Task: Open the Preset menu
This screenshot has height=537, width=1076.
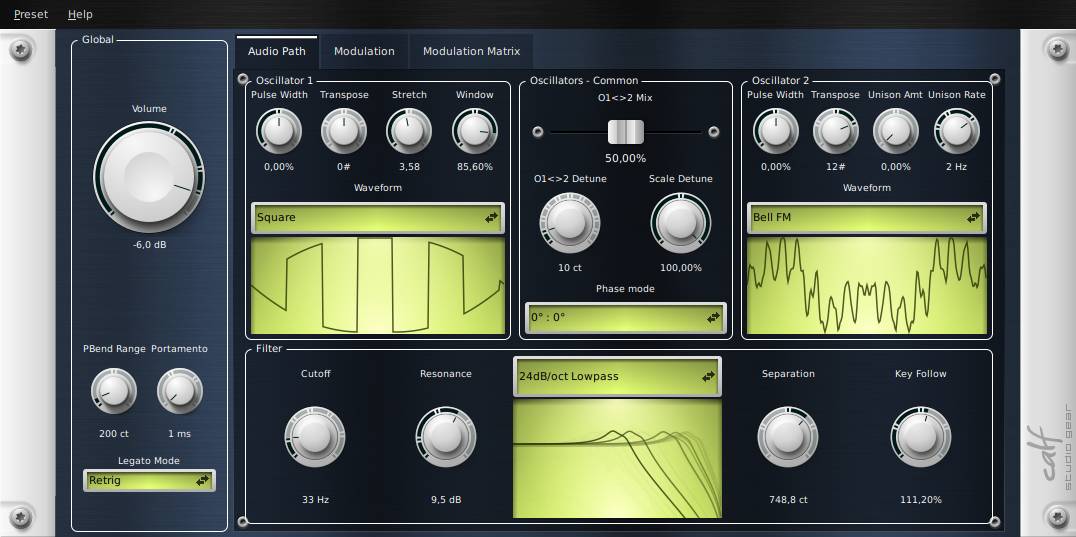Action: click(x=31, y=14)
